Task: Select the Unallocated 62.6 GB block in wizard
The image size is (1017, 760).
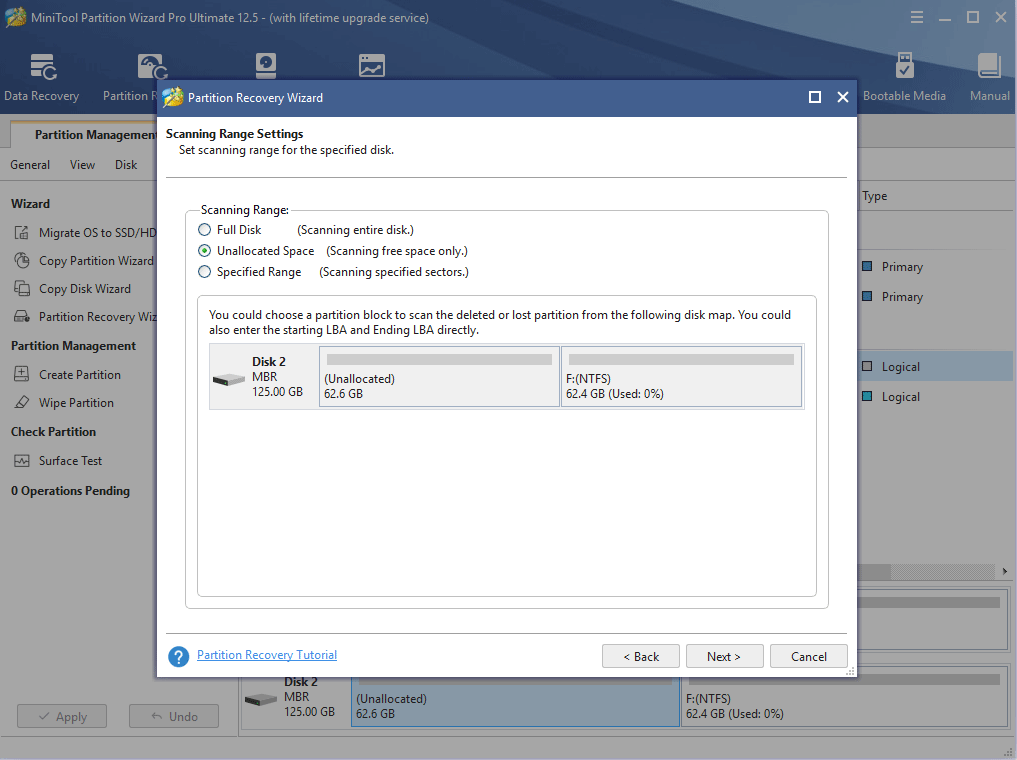Action: 439,377
